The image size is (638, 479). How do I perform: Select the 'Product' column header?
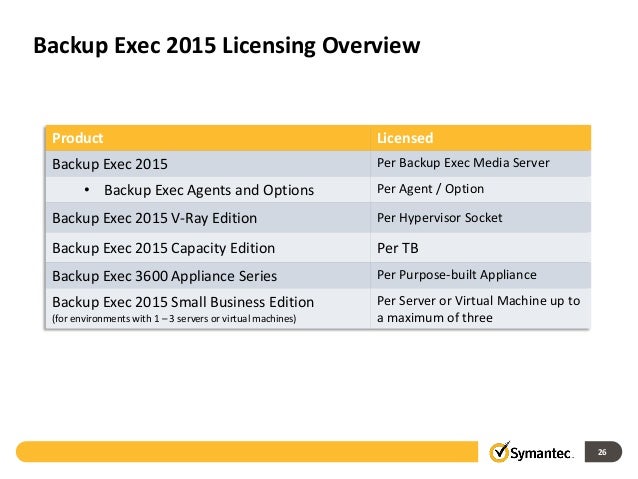click(x=208, y=138)
